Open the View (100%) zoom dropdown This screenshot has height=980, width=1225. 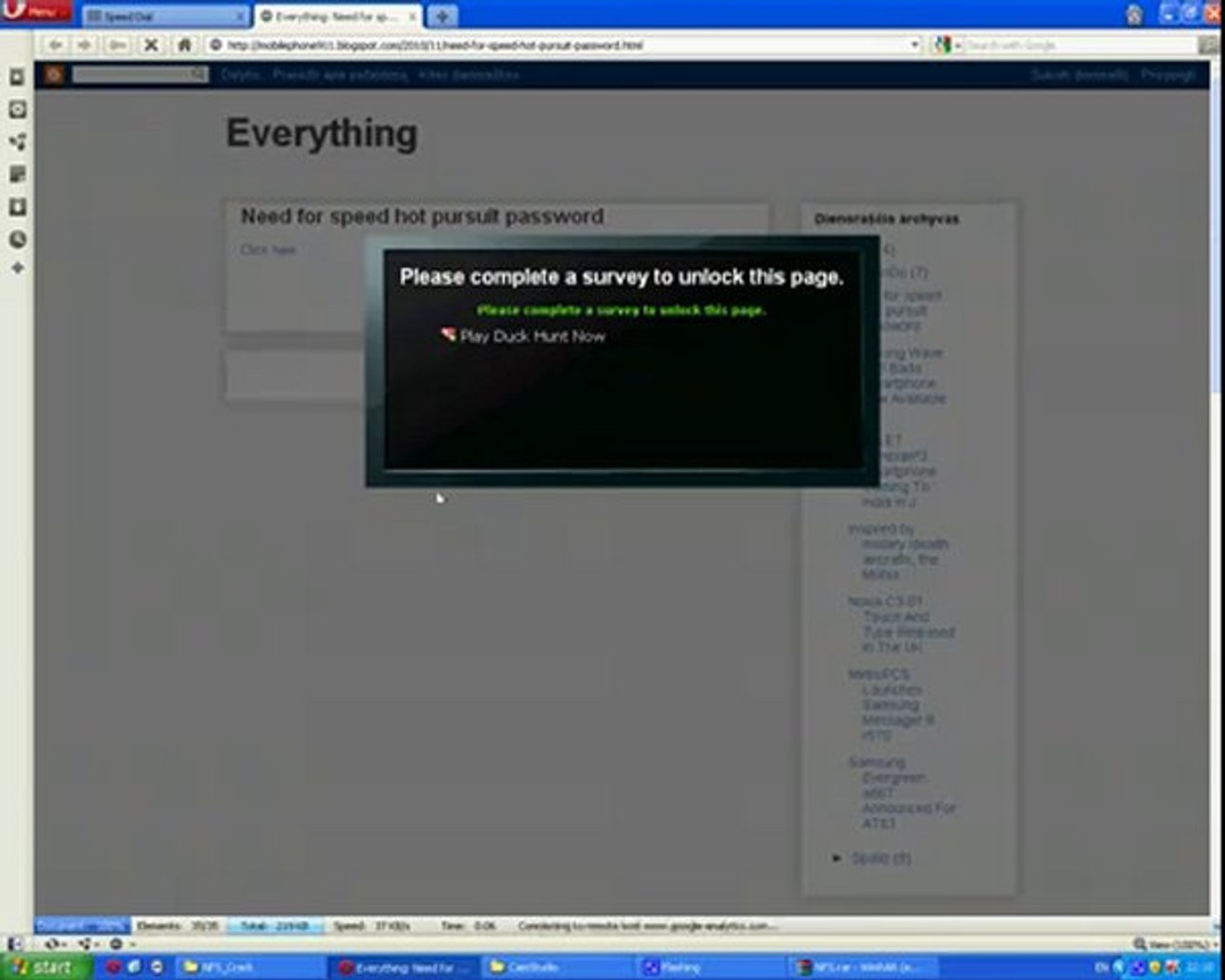point(1175,945)
